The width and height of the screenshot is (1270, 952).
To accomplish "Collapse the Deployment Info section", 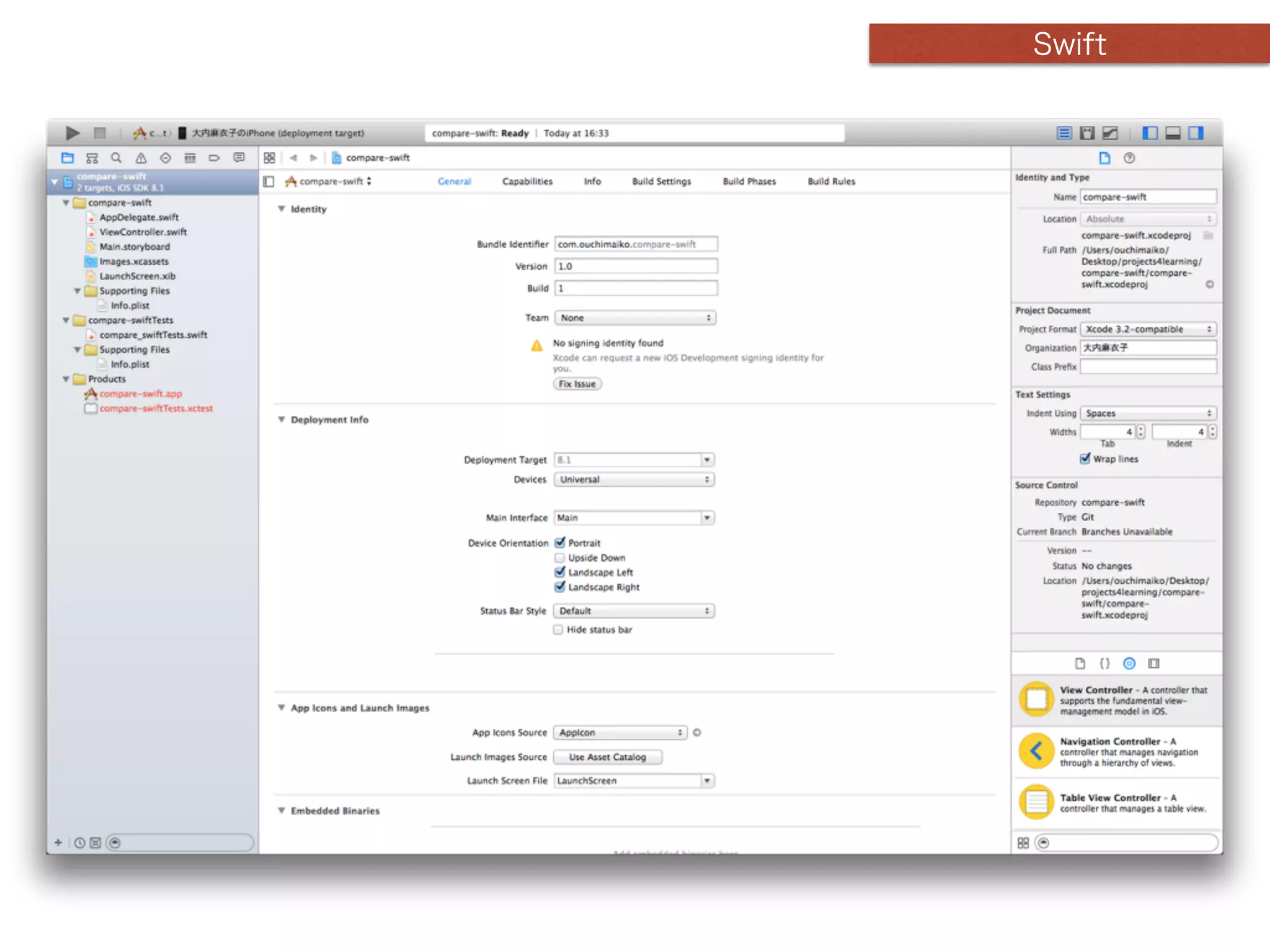I will [282, 420].
